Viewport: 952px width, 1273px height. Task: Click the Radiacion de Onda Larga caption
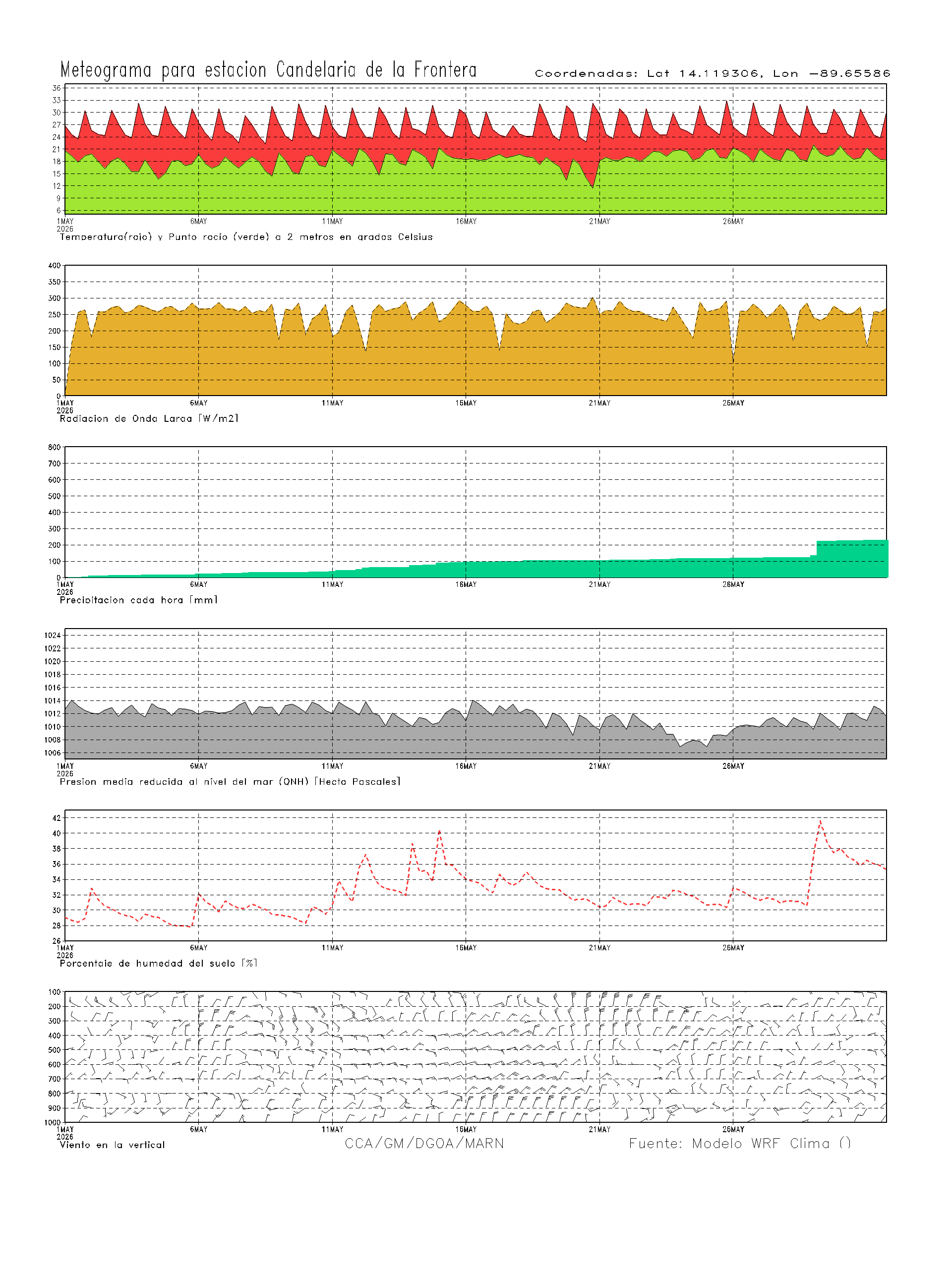click(148, 418)
